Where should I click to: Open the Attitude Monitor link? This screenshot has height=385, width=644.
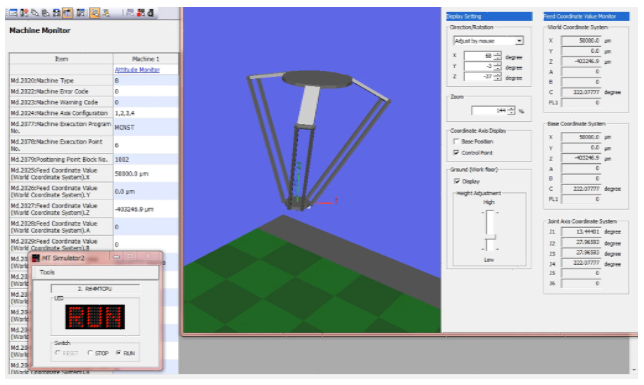[x=137, y=69]
